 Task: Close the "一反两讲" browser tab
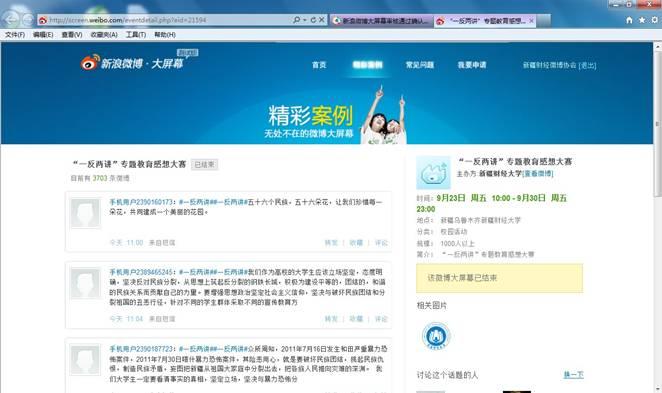click(531, 21)
